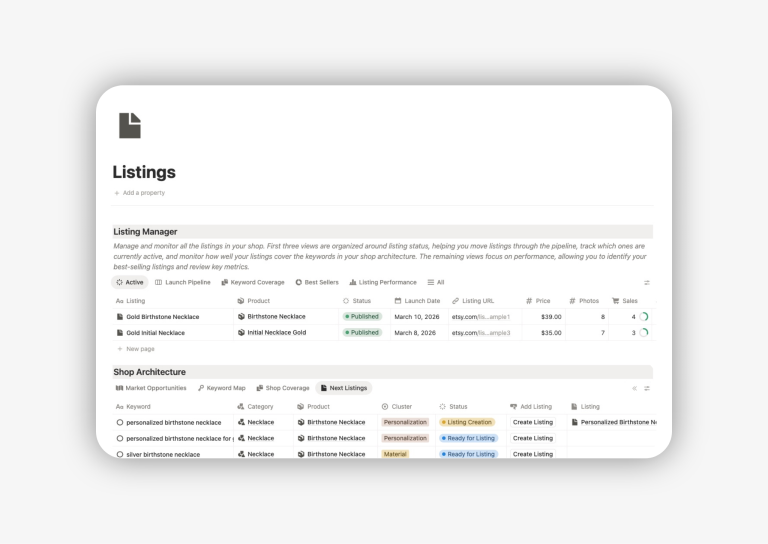Viewport: 768px width, 544px height.
Task: Click Published status of Gold Birthstone Necklace
Action: (x=362, y=317)
